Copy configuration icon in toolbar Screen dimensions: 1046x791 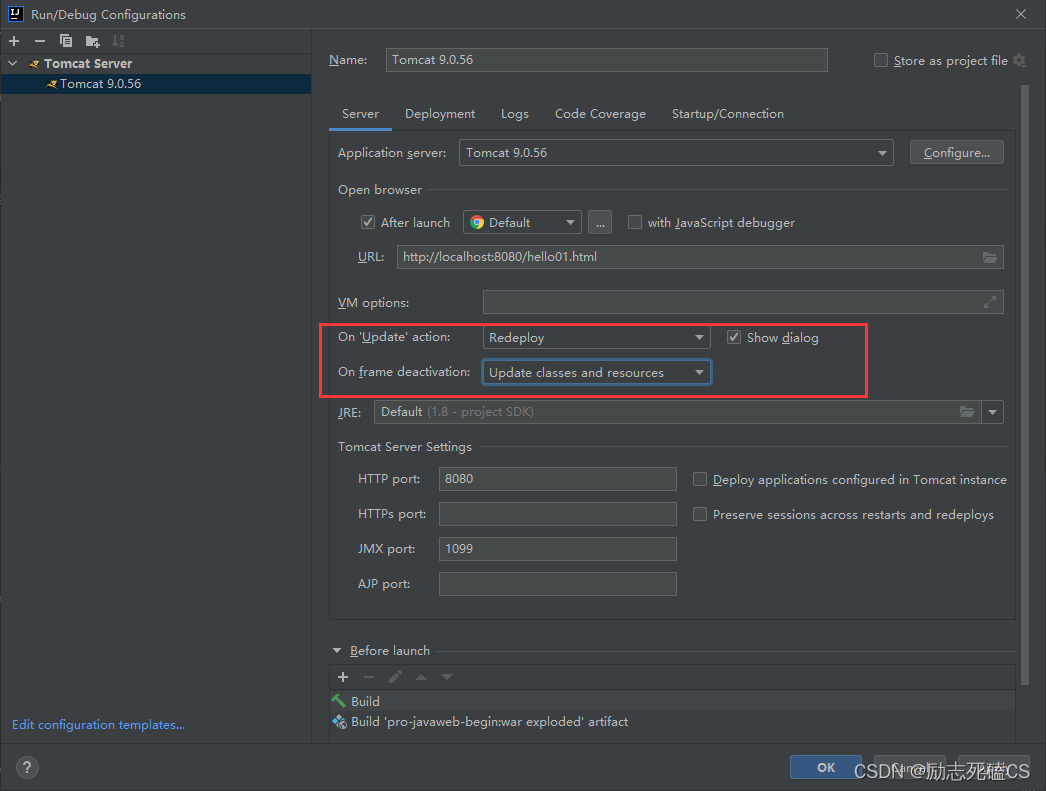click(x=66, y=41)
